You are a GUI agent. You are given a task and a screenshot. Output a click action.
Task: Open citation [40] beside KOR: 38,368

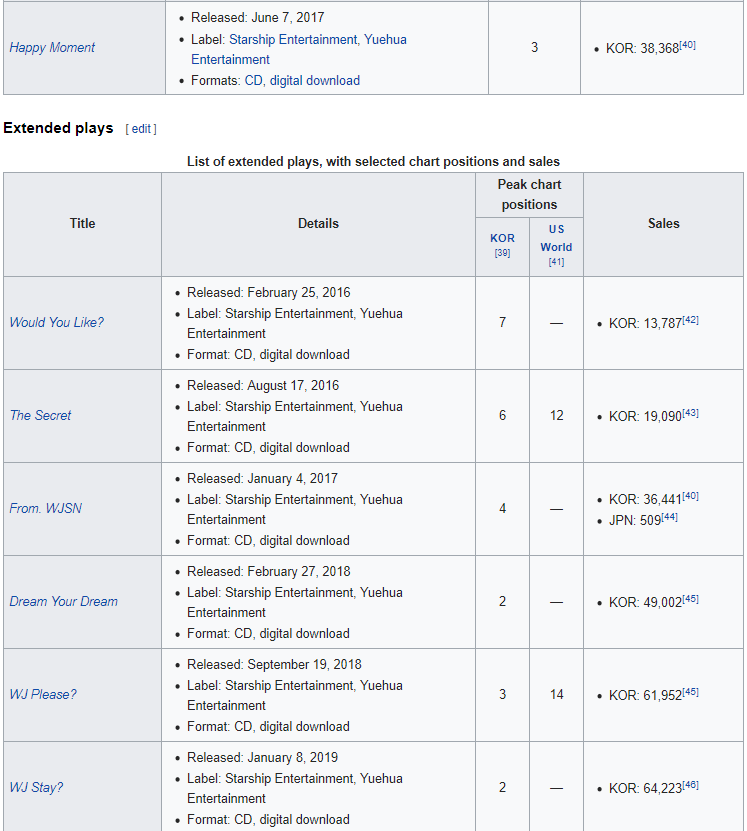(688, 45)
